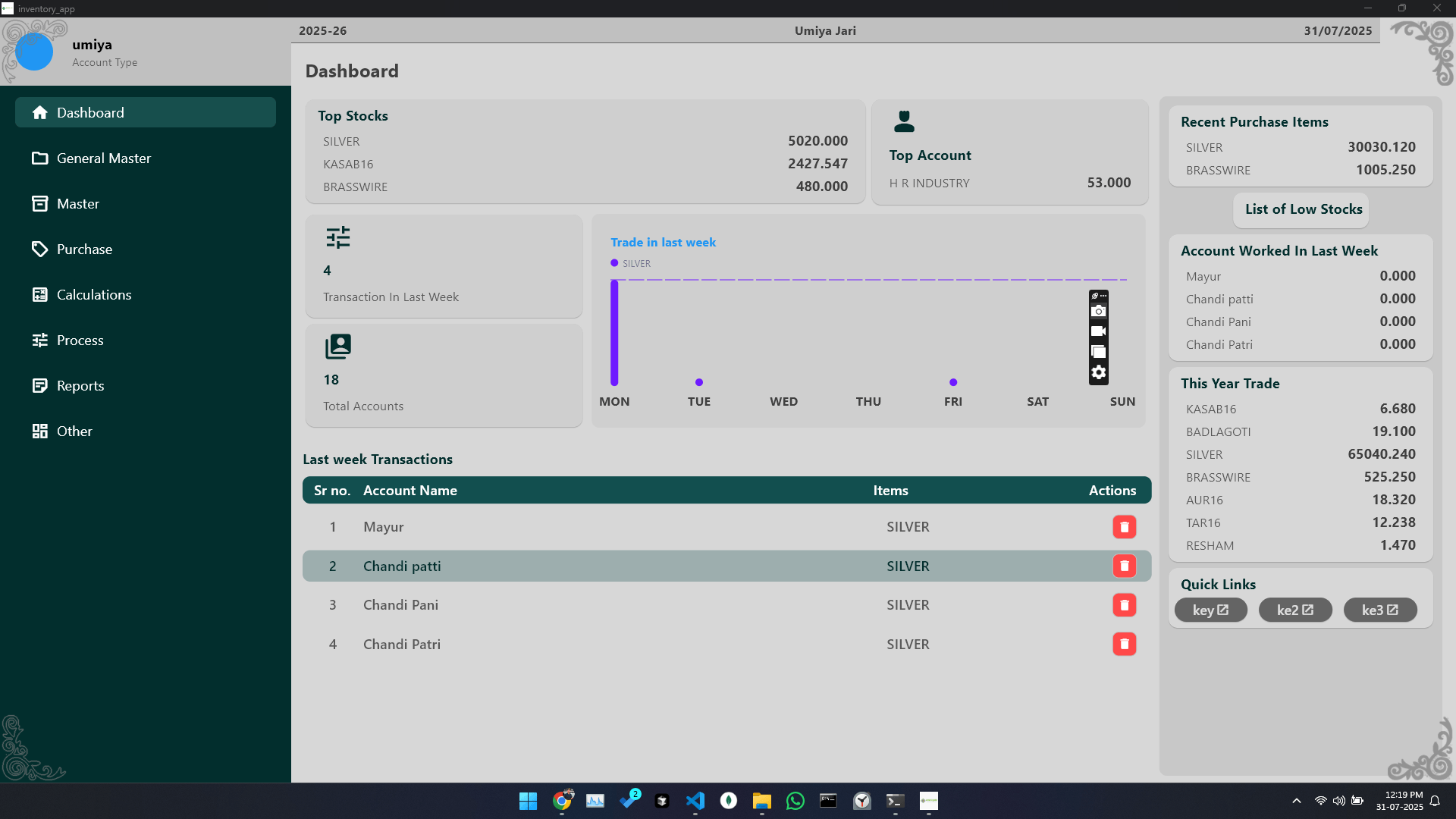Click the Total Accounts contacts icon
This screenshot has height=819, width=1456.
[x=338, y=347]
